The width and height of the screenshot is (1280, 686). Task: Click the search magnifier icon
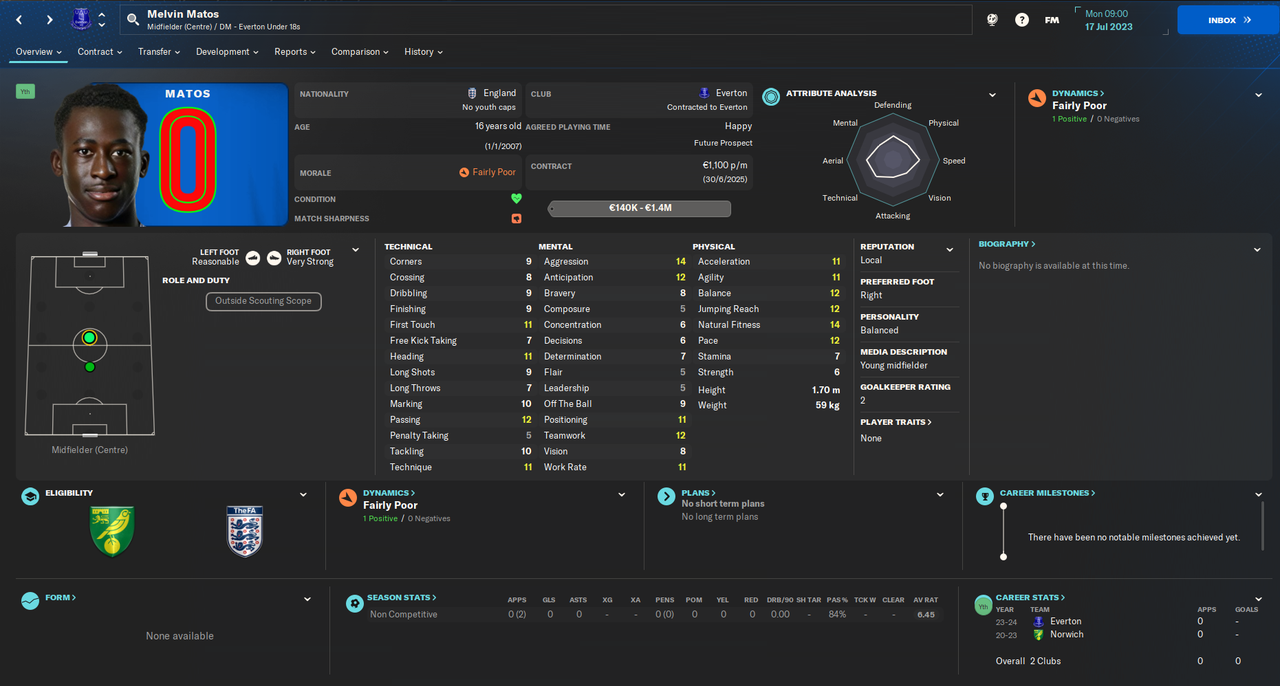point(133,20)
